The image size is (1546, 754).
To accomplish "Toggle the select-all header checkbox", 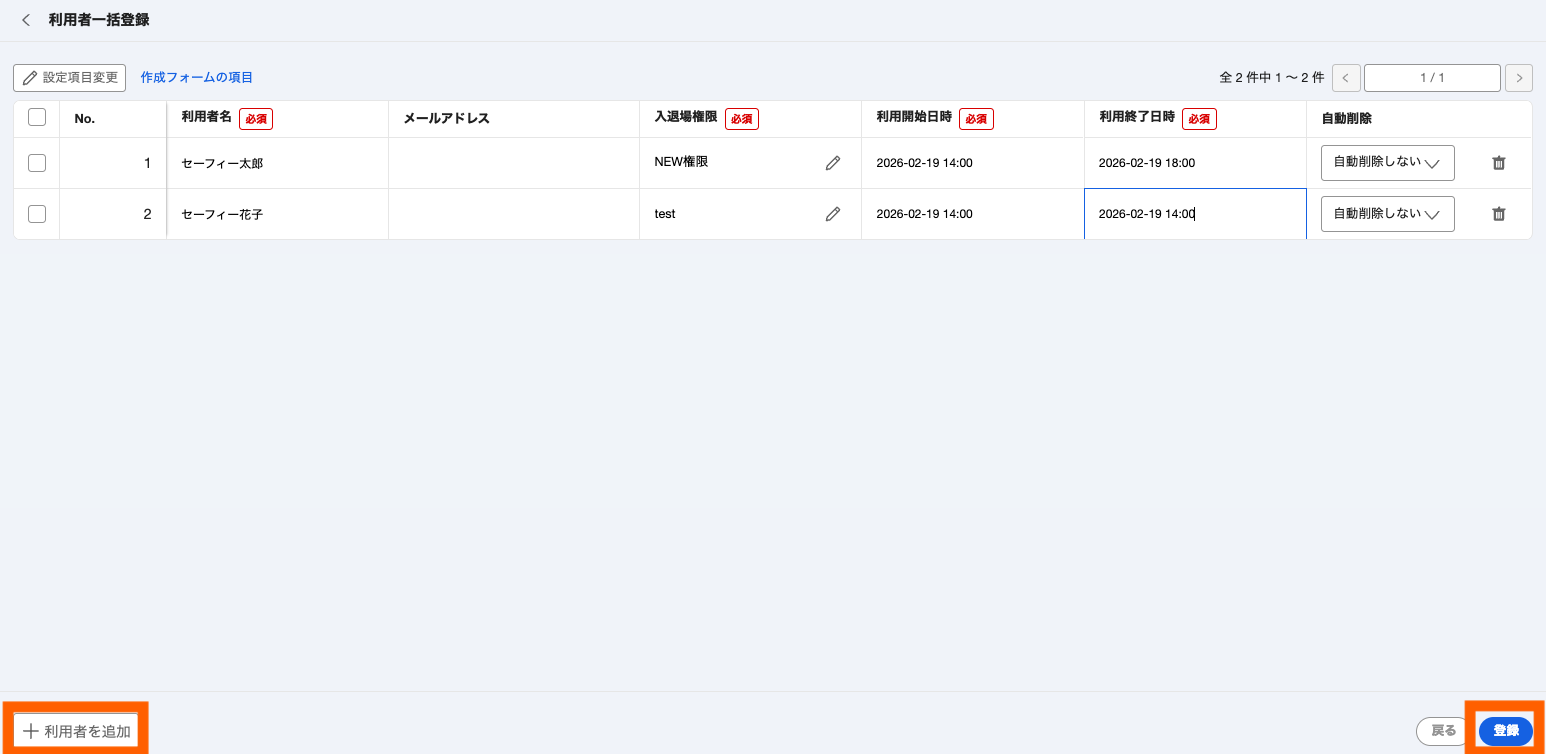I will pos(37,118).
